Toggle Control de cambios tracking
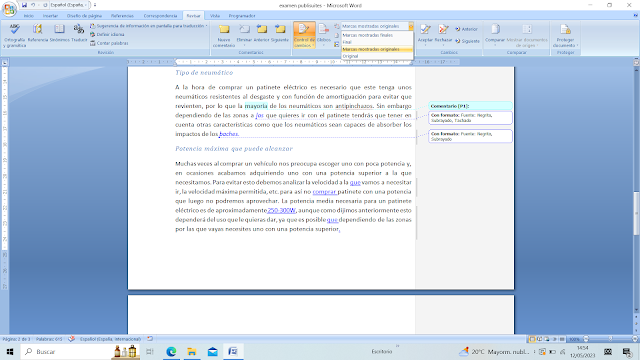 tap(304, 36)
